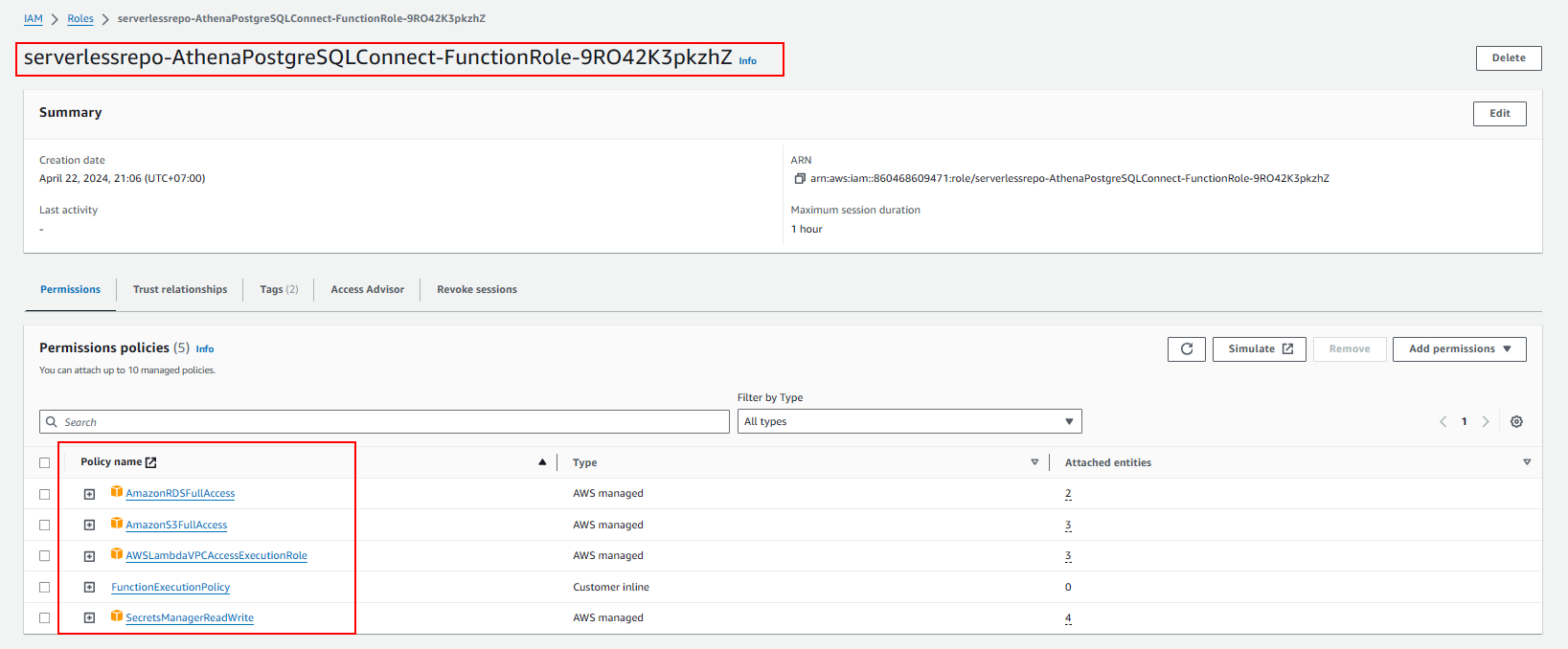Click the AWSLambdaVPCAccessExecutionRole policy icon

[x=116, y=554]
